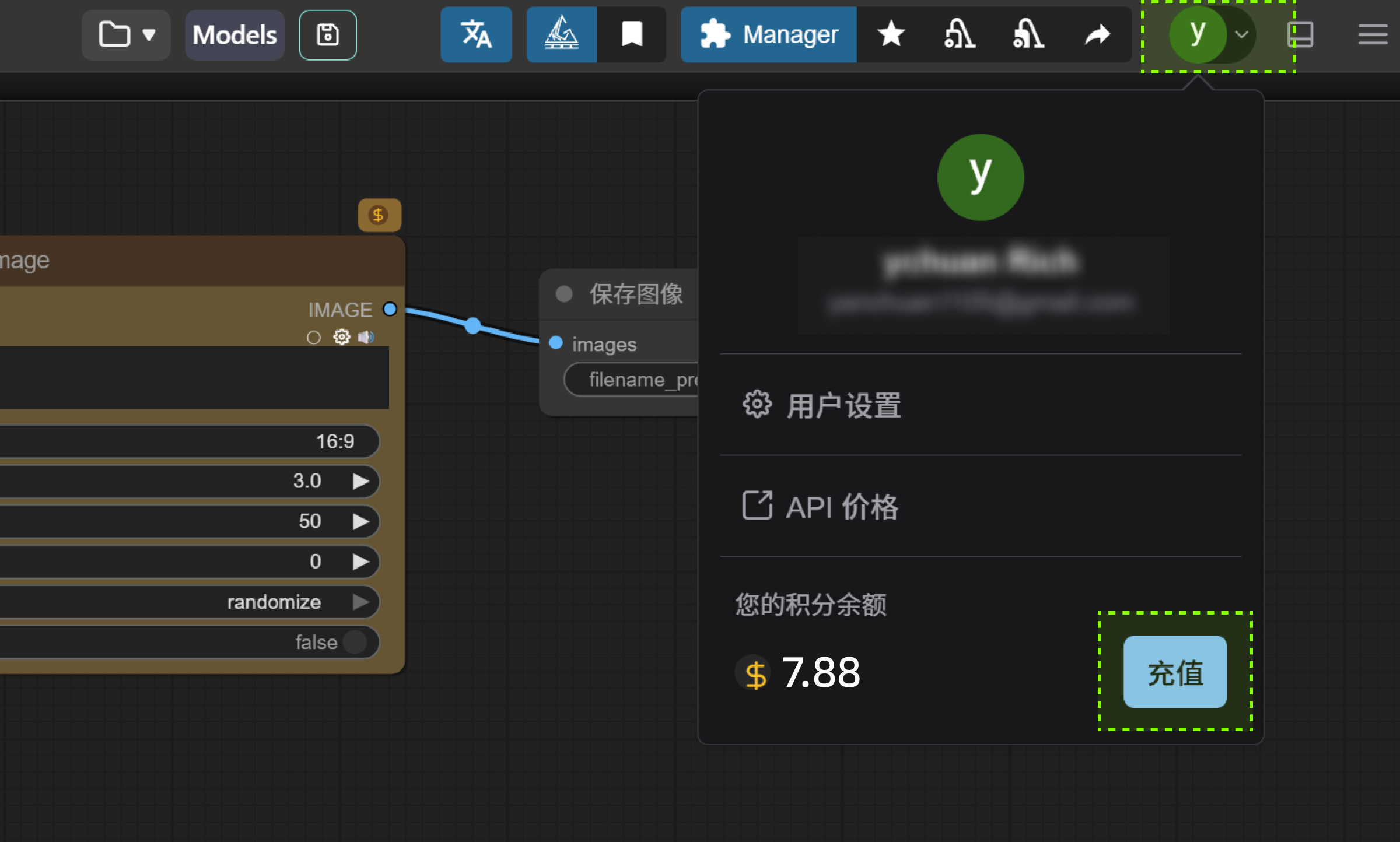This screenshot has width=1400, height=842.
Task: Increase steps using the stepper arrow beside 50
Action: pos(360,521)
